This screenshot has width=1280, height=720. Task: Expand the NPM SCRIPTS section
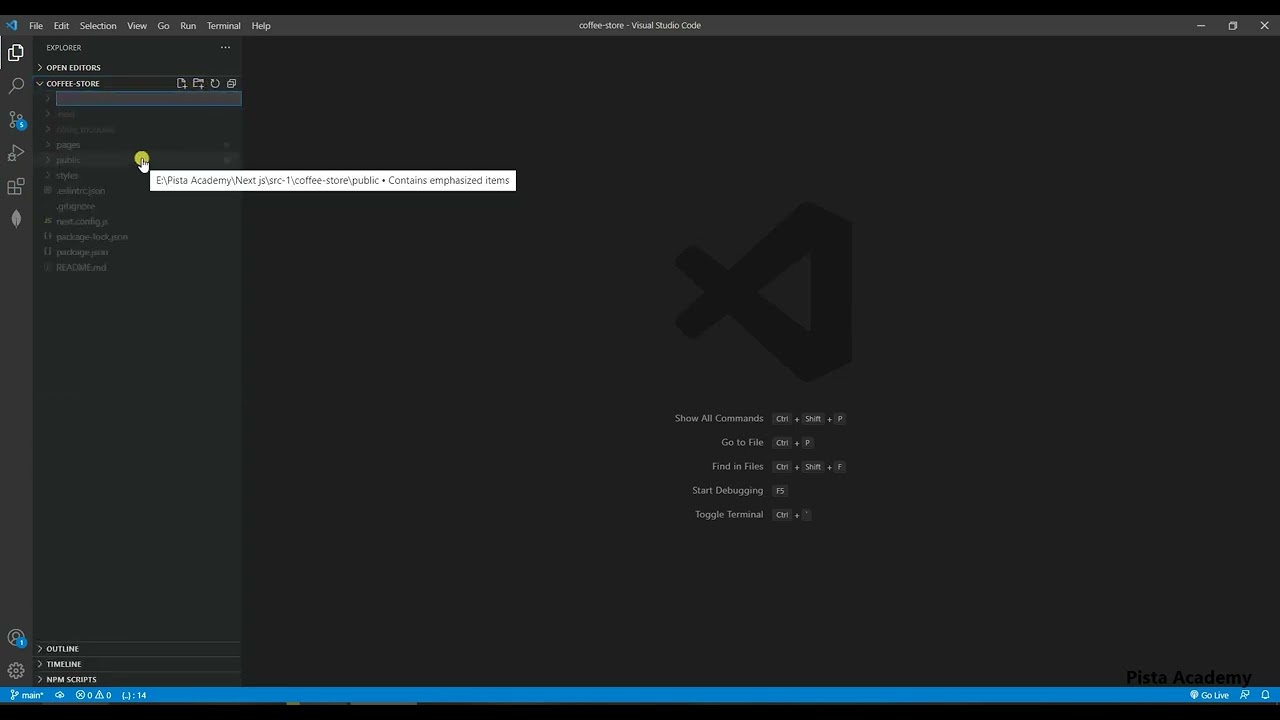[x=137, y=680]
